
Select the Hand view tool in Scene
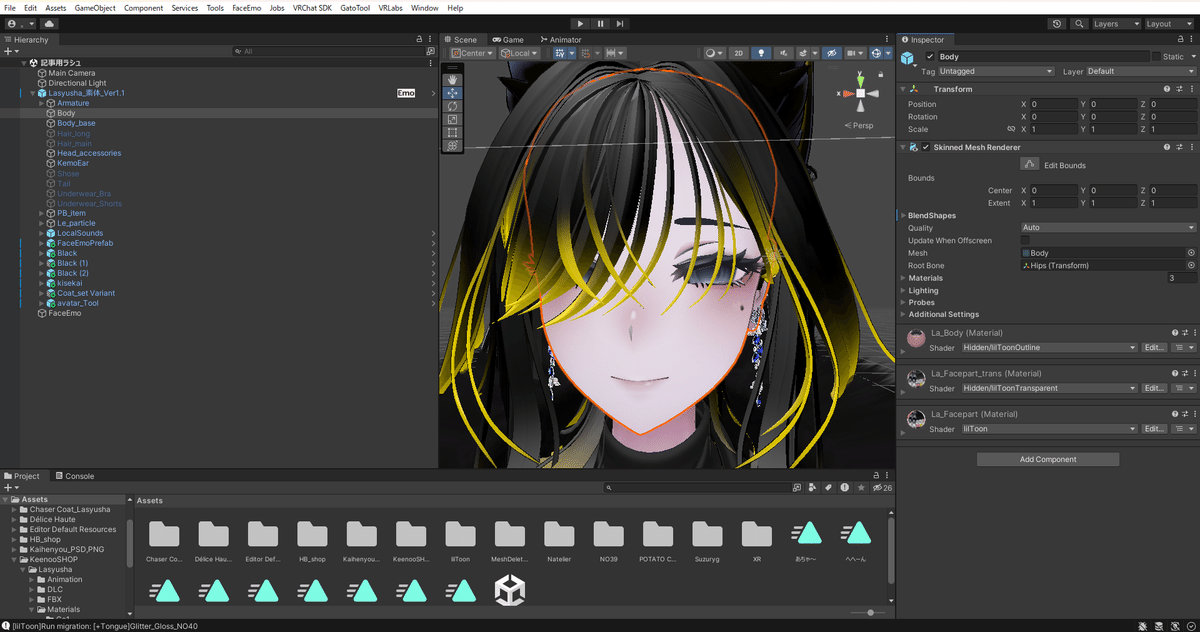pyautogui.click(x=452, y=79)
